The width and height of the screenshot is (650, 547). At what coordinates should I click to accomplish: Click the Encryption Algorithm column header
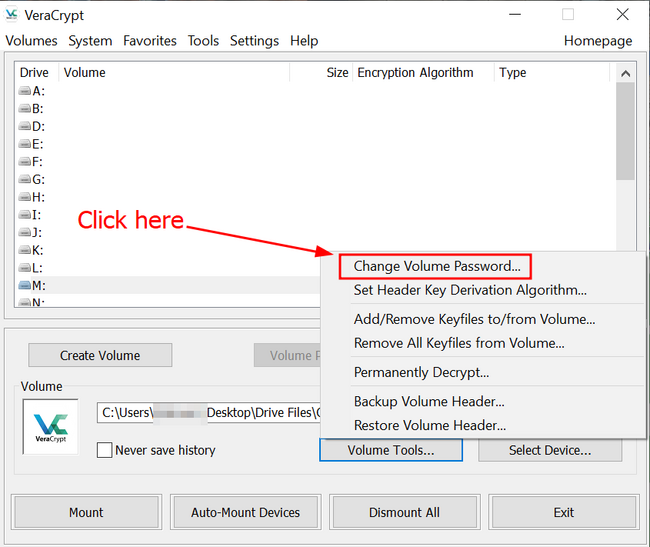point(423,73)
